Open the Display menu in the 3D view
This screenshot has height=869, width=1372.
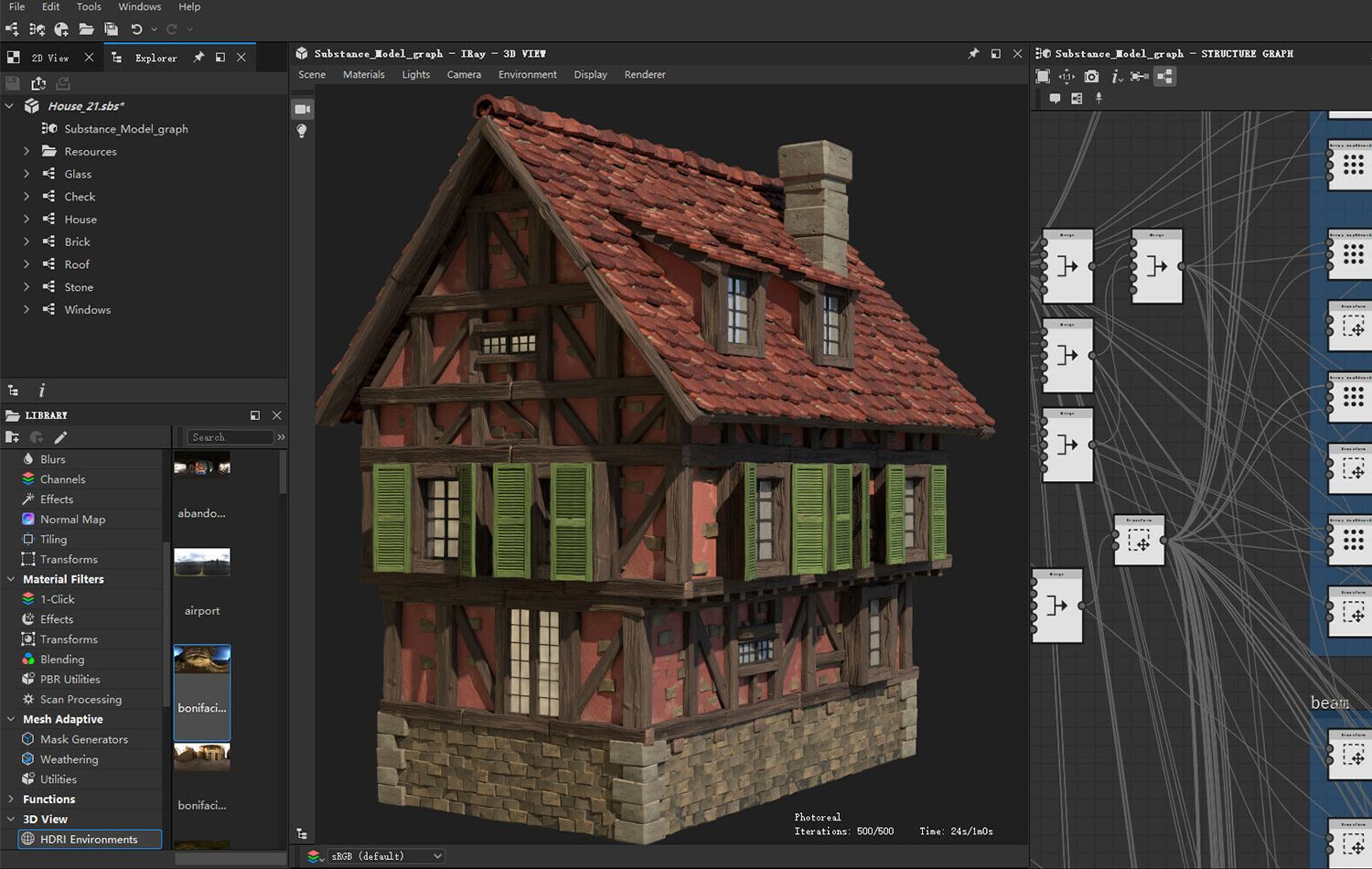591,75
